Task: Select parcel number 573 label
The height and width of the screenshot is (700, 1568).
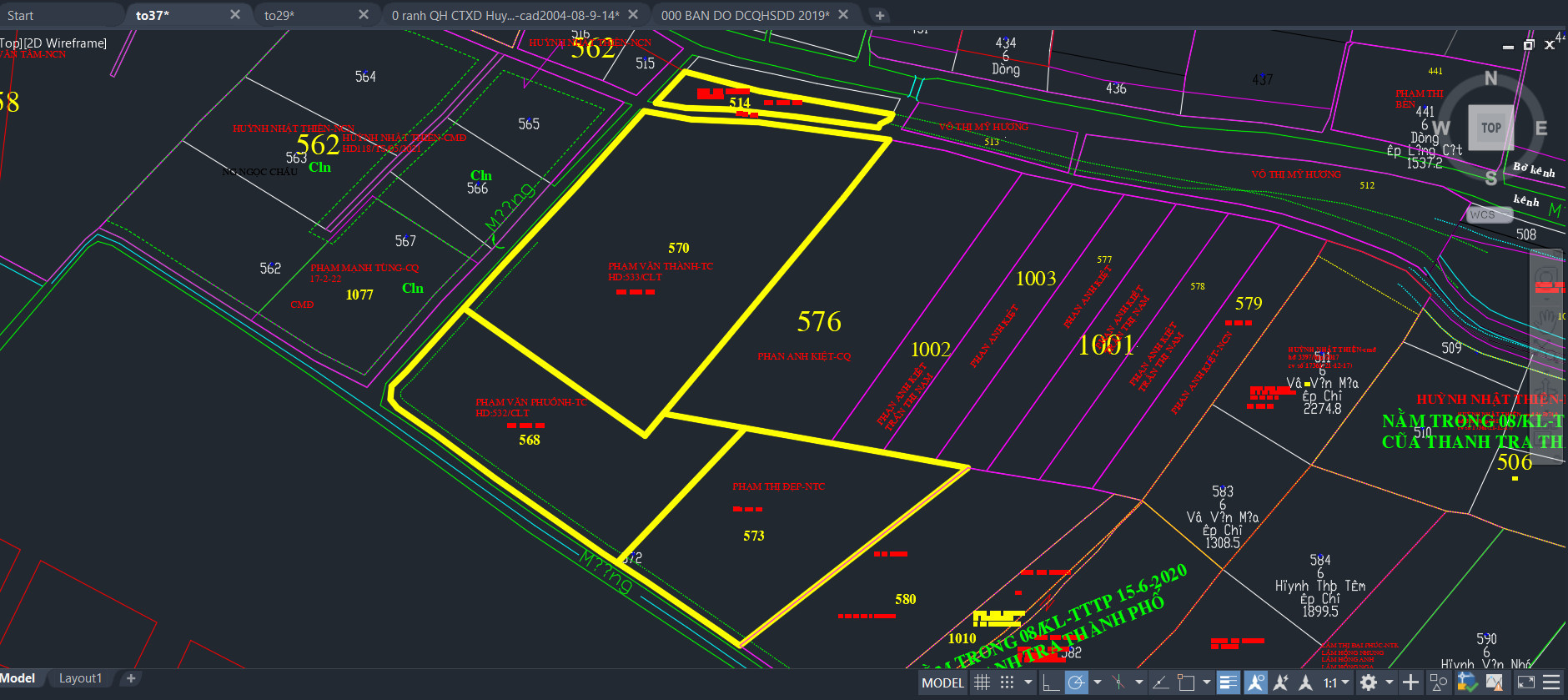Action: tap(754, 536)
